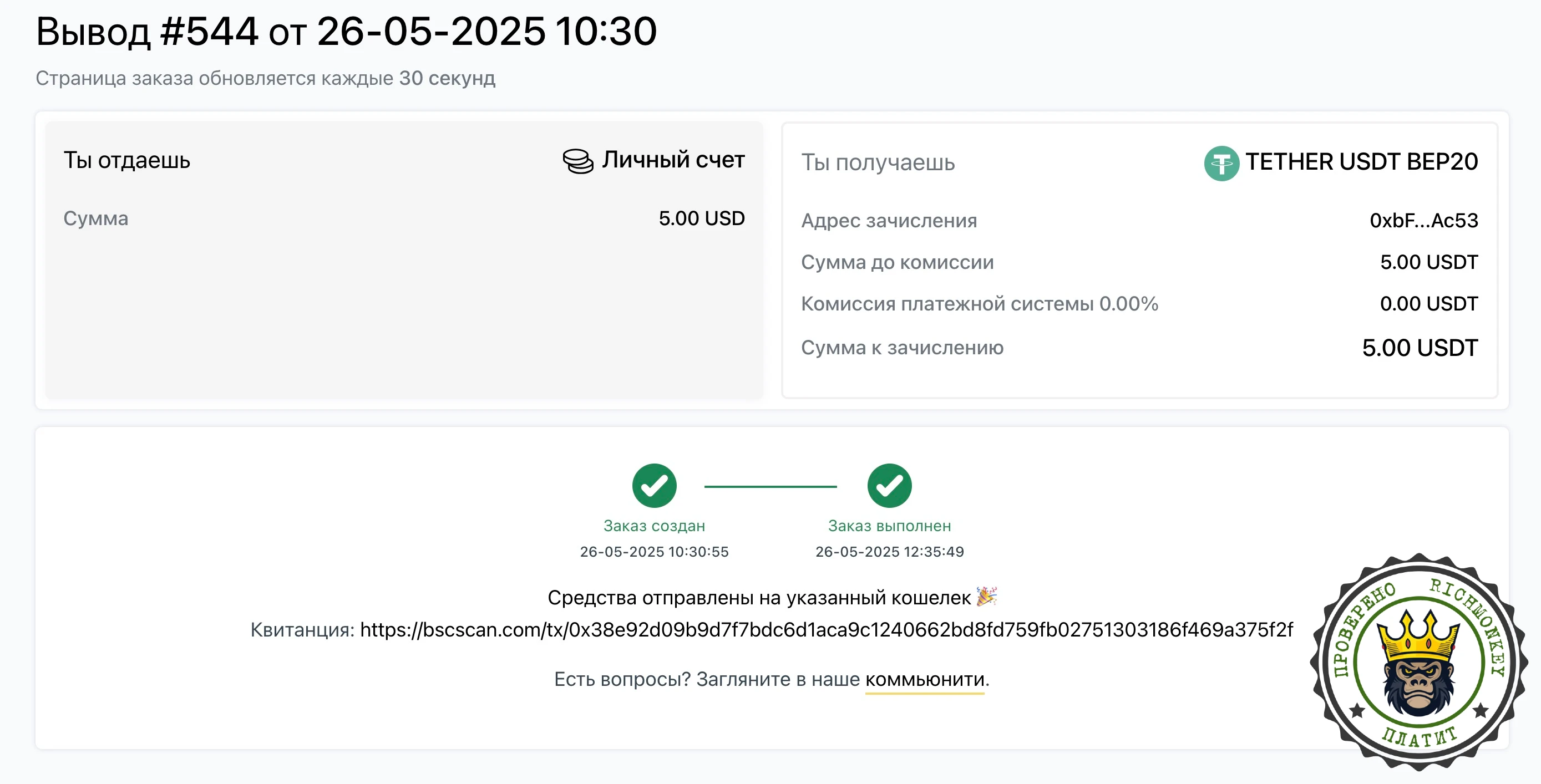This screenshot has width=1541, height=784.
Task: Click the progress line between order steps
Action: (x=770, y=486)
